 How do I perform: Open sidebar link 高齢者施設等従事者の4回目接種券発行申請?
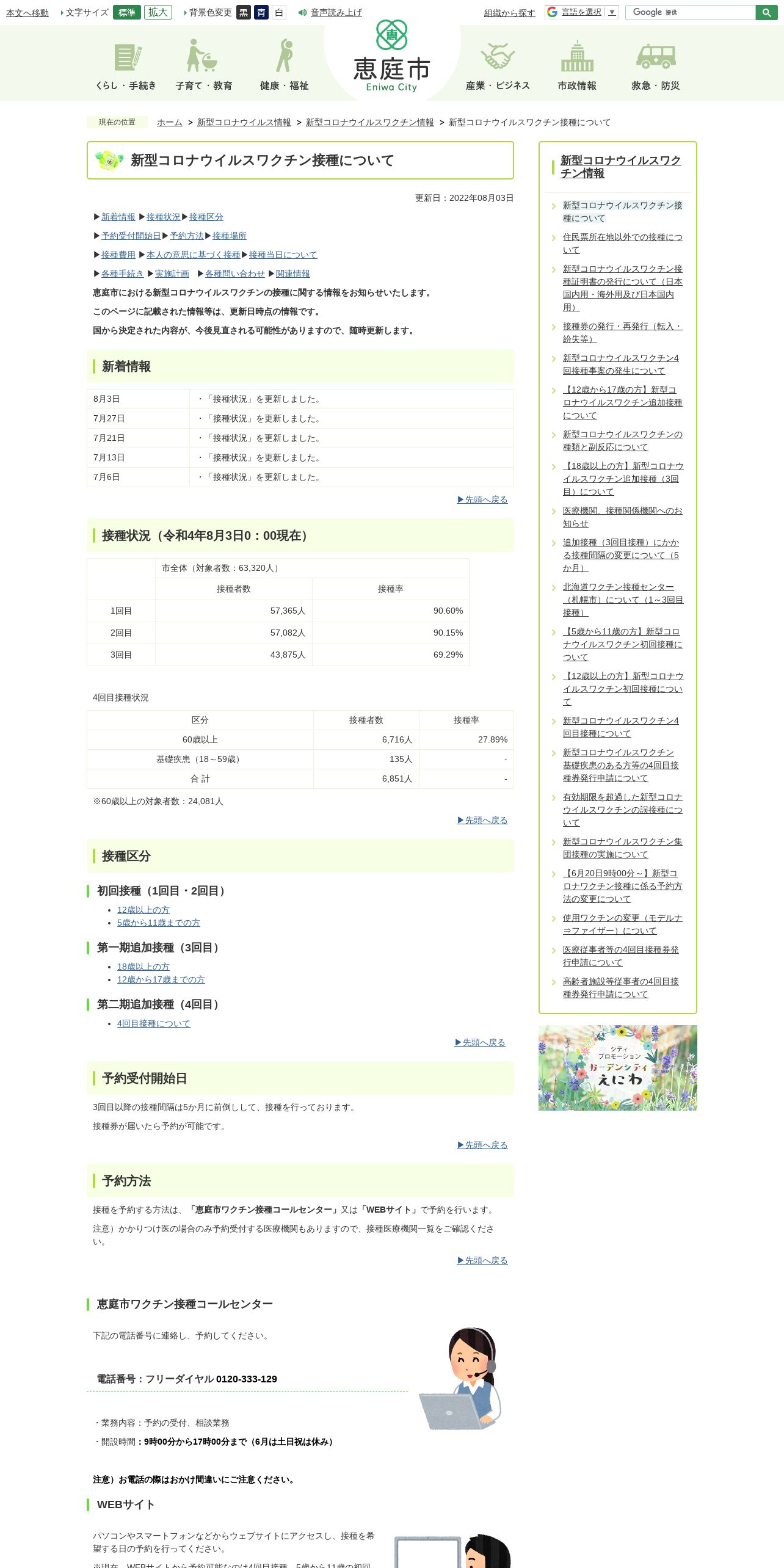[621, 988]
